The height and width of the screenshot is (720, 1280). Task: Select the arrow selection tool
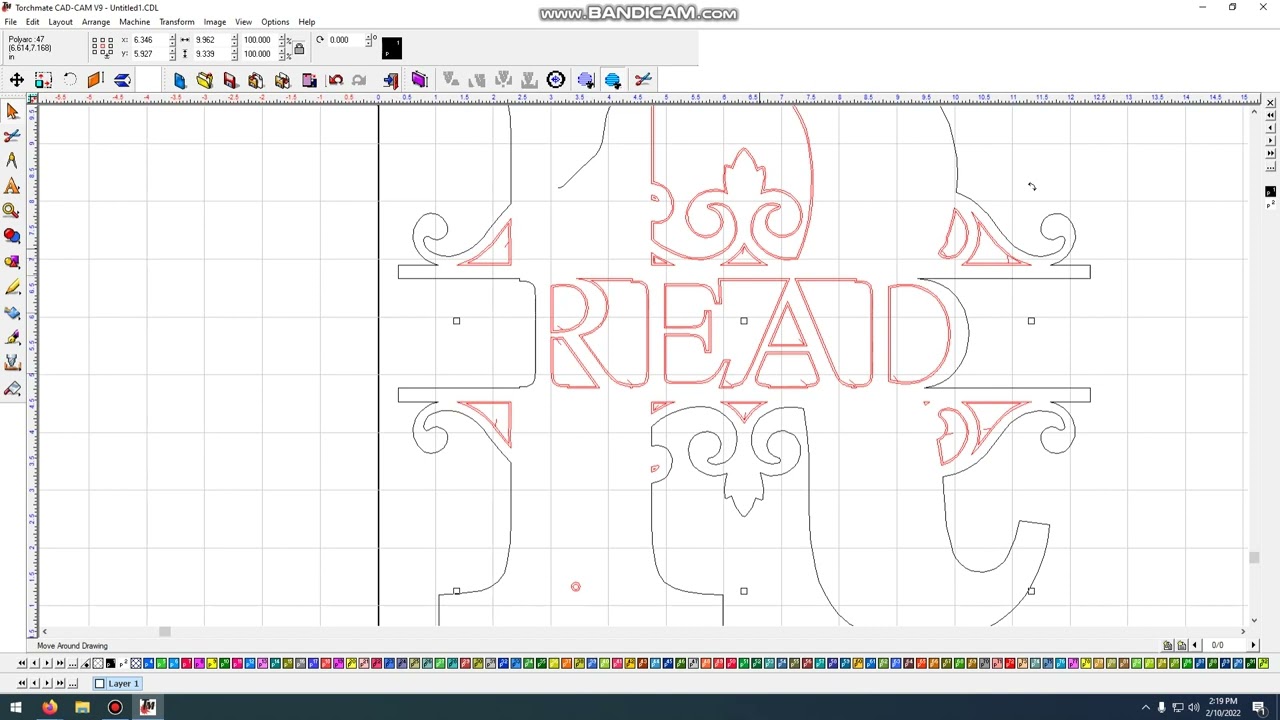click(12, 110)
